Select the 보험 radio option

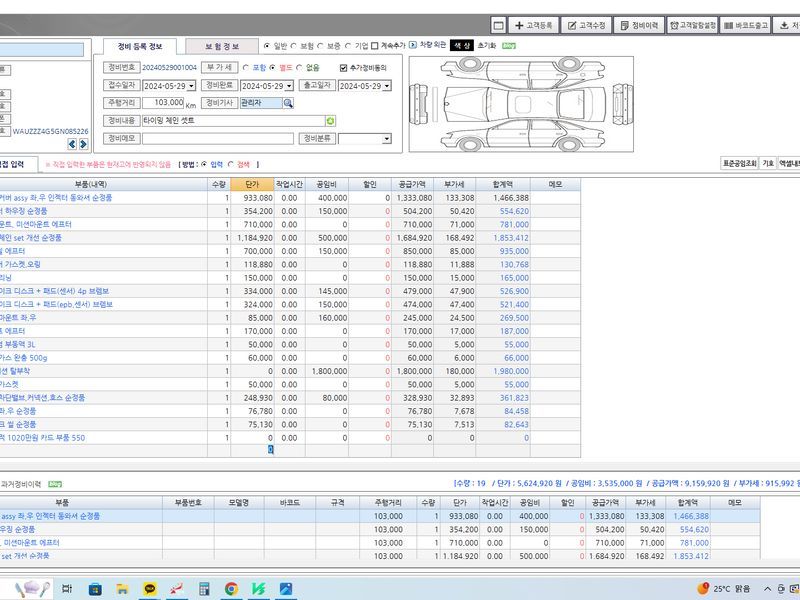294,46
